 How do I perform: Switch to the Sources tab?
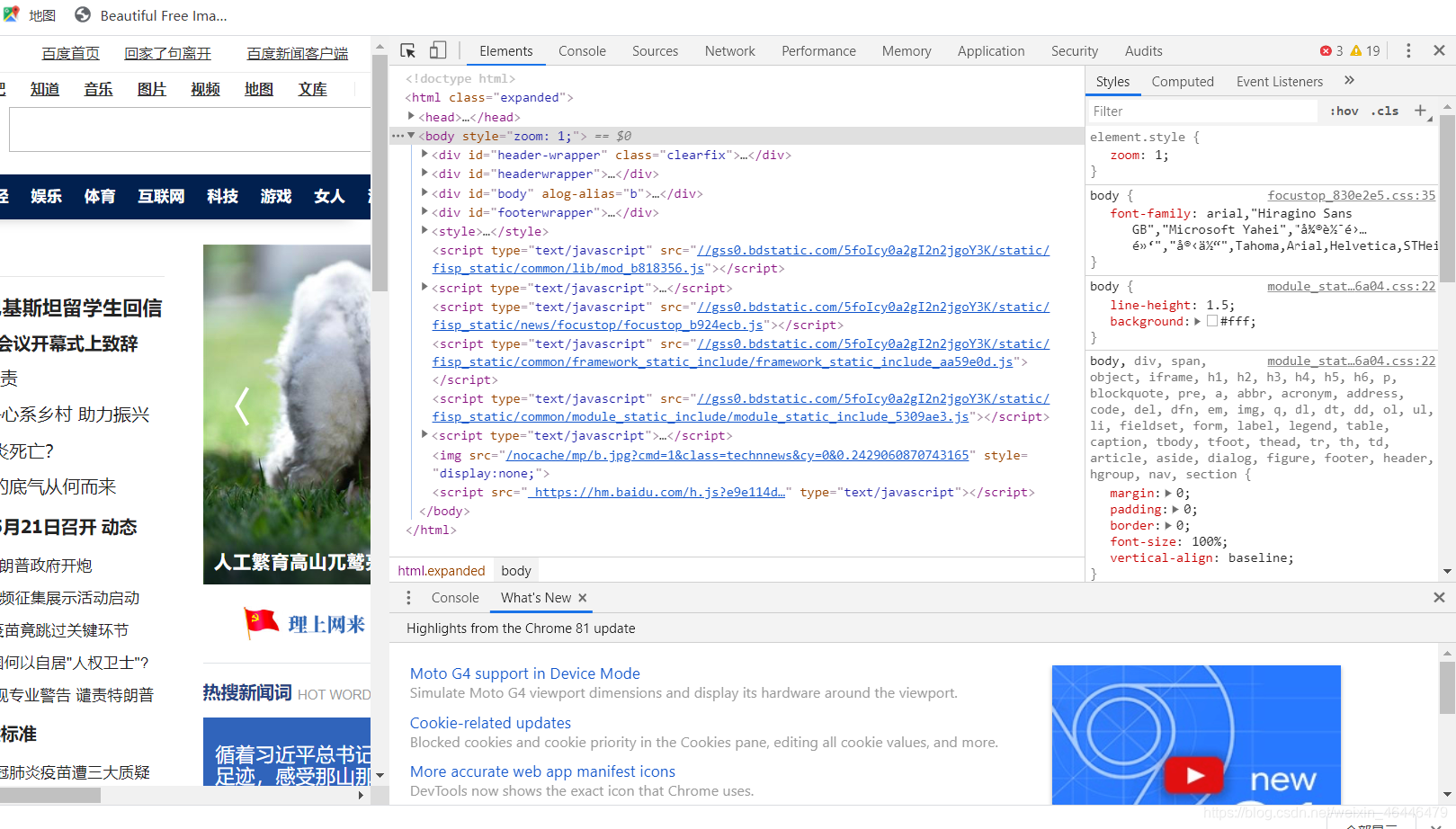[x=655, y=51]
